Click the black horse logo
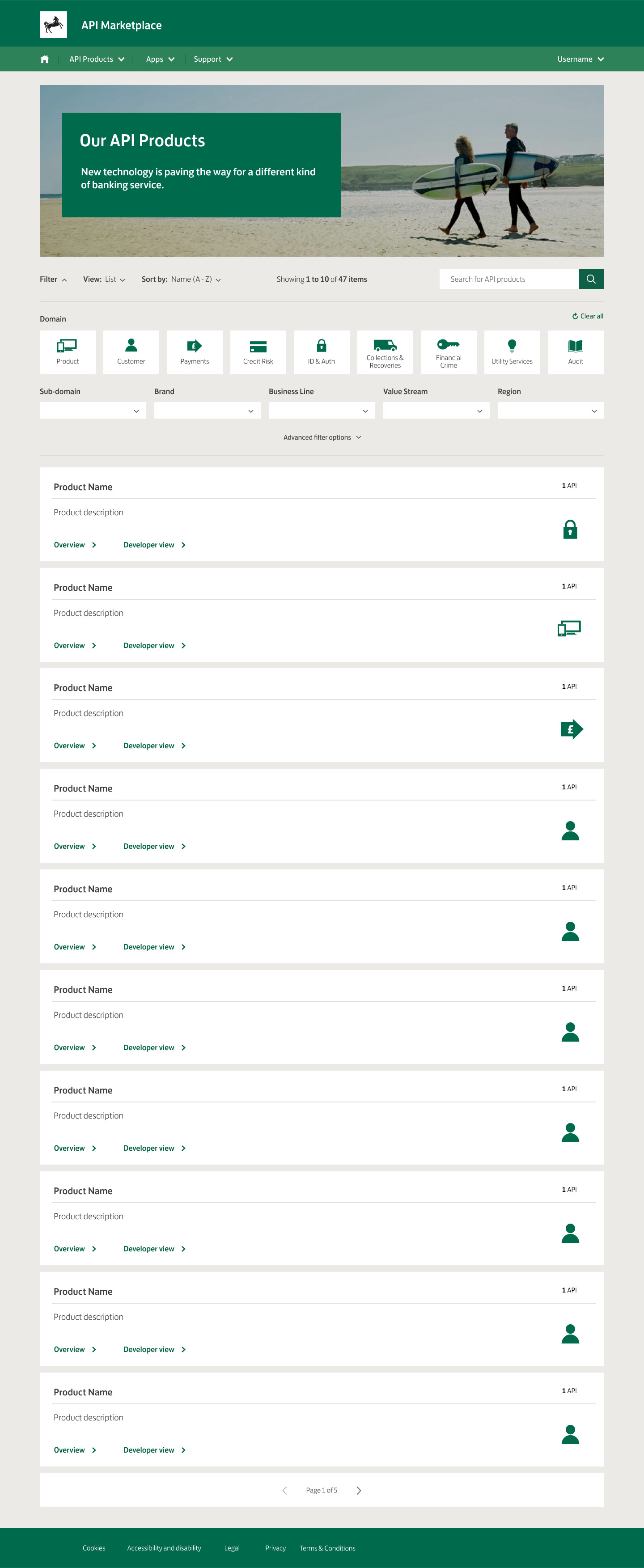Screen dimensions: 644x1568 54,25
